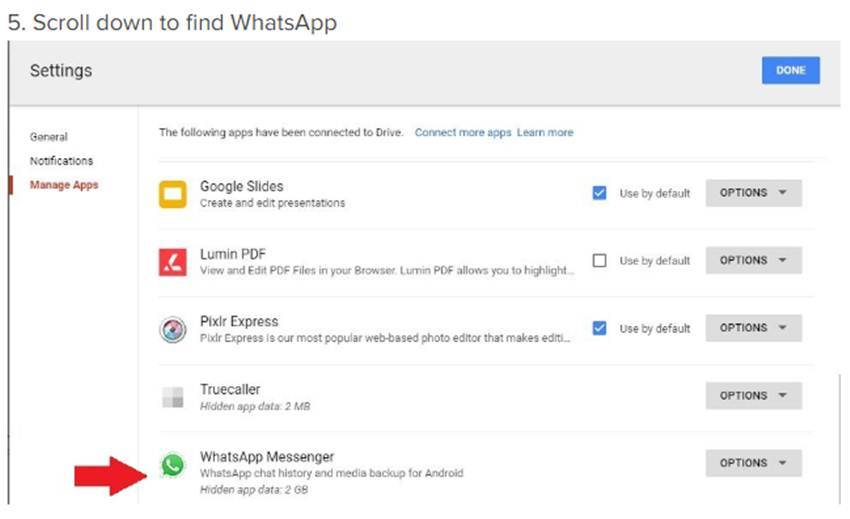Click the Truecaller app icon
850x519 pixels.
coord(173,397)
